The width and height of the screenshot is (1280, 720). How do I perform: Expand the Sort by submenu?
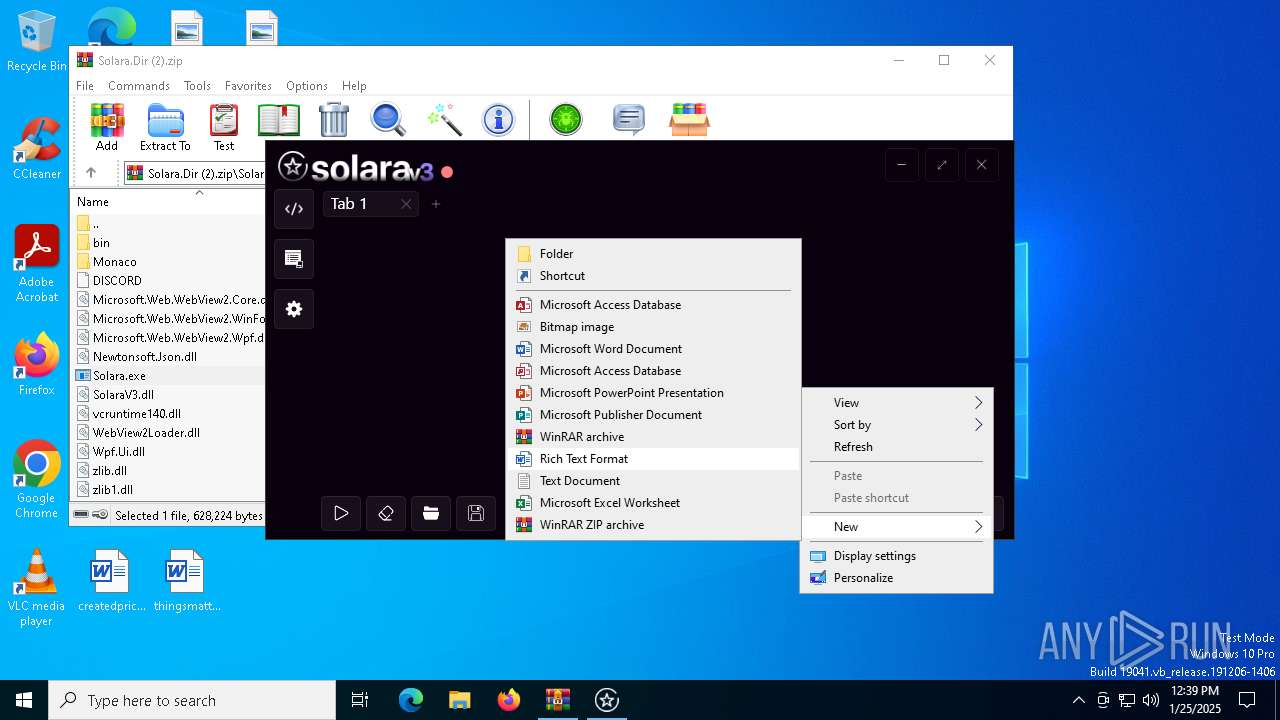pos(897,425)
